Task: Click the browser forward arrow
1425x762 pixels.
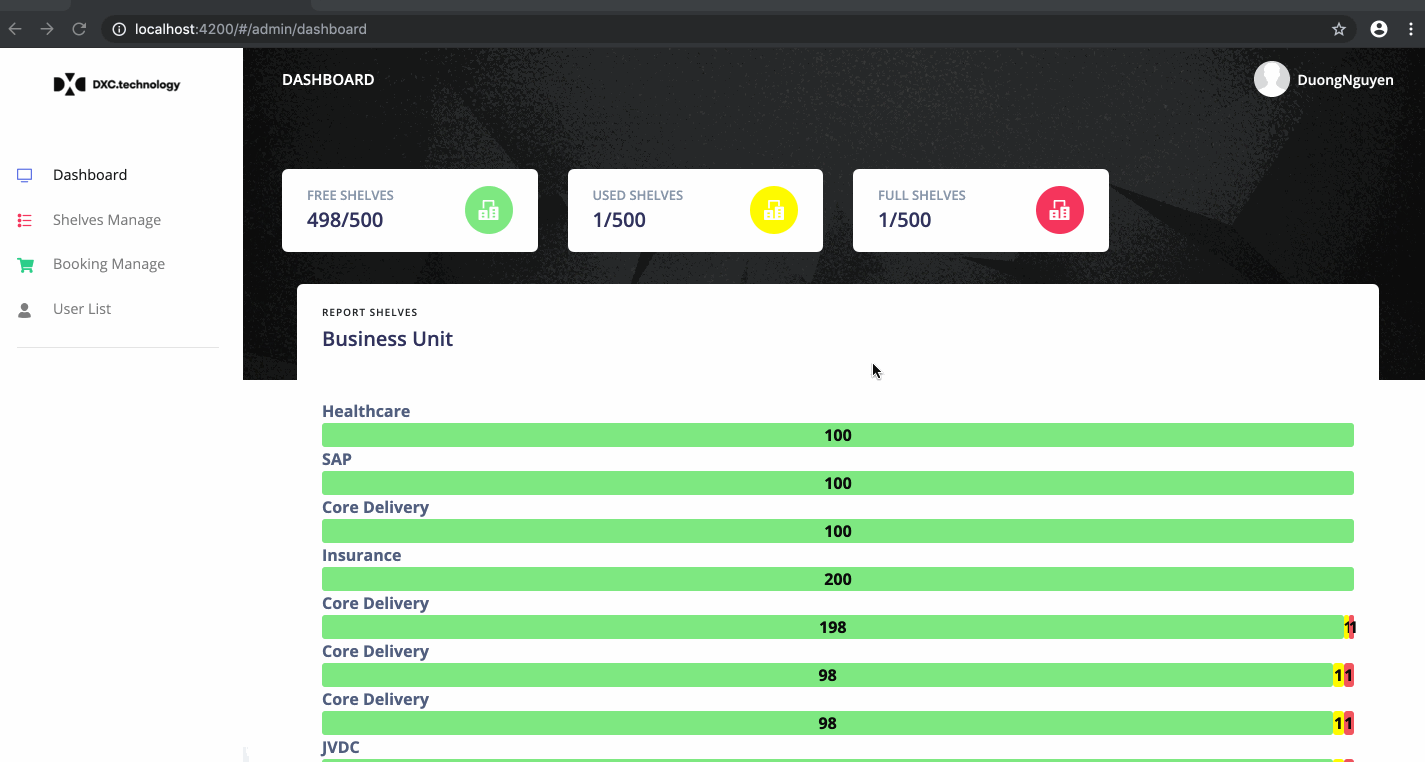Action: (x=47, y=29)
